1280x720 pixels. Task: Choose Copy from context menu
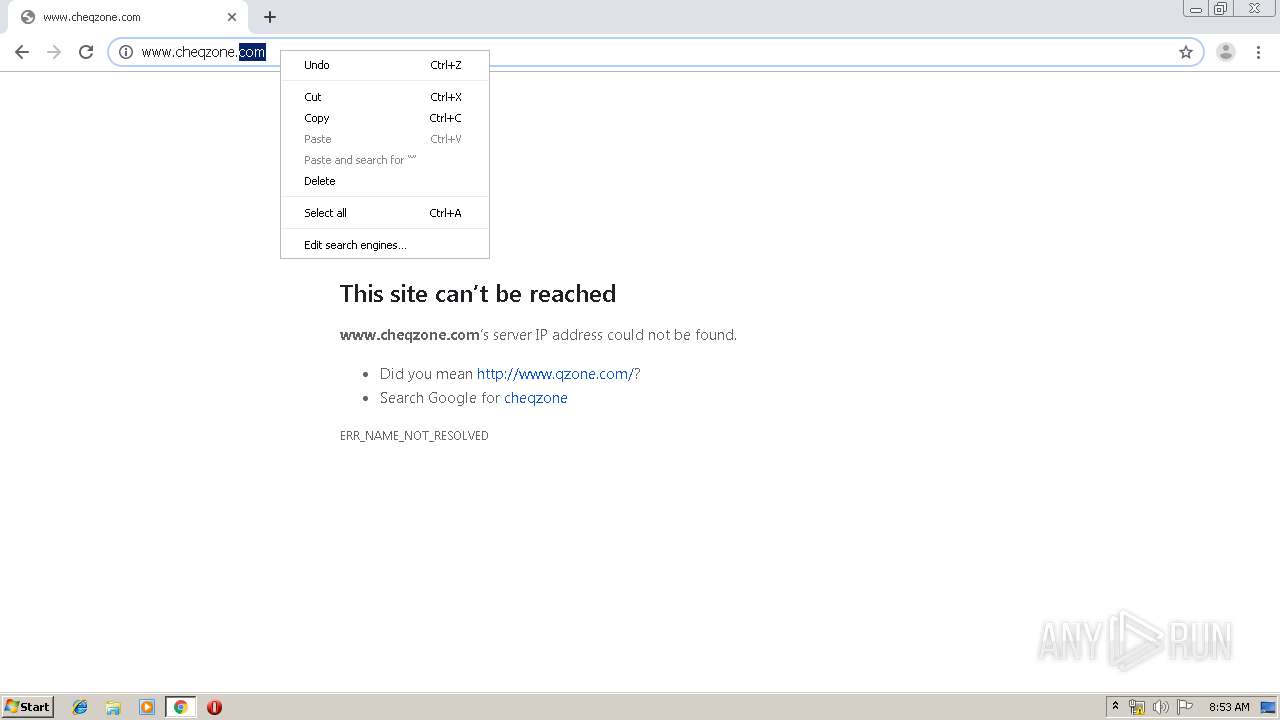tap(385, 118)
